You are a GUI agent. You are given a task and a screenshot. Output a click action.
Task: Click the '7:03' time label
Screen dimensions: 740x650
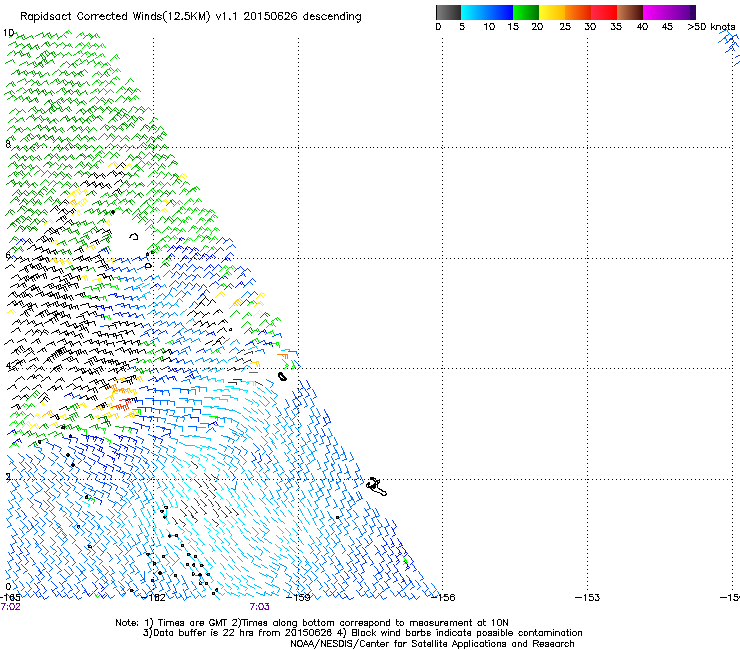point(260,607)
